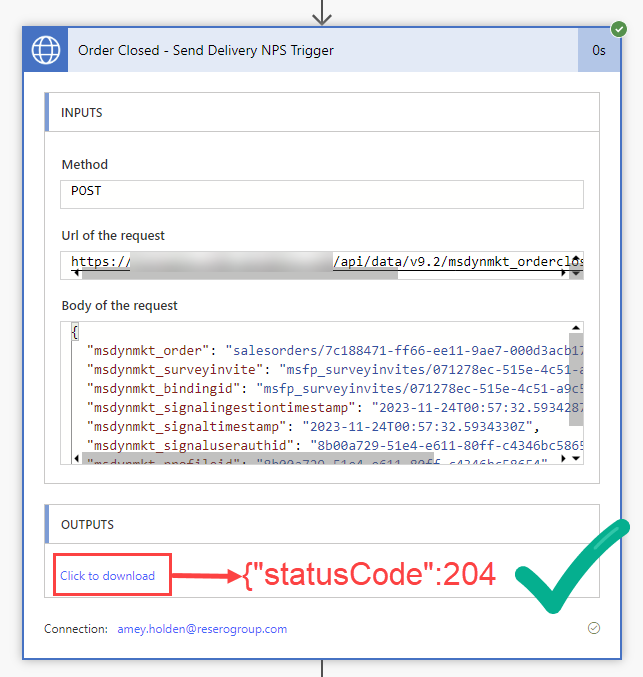Open the Click to download outputs link
Viewport: 643px width, 677px height.
click(107, 576)
